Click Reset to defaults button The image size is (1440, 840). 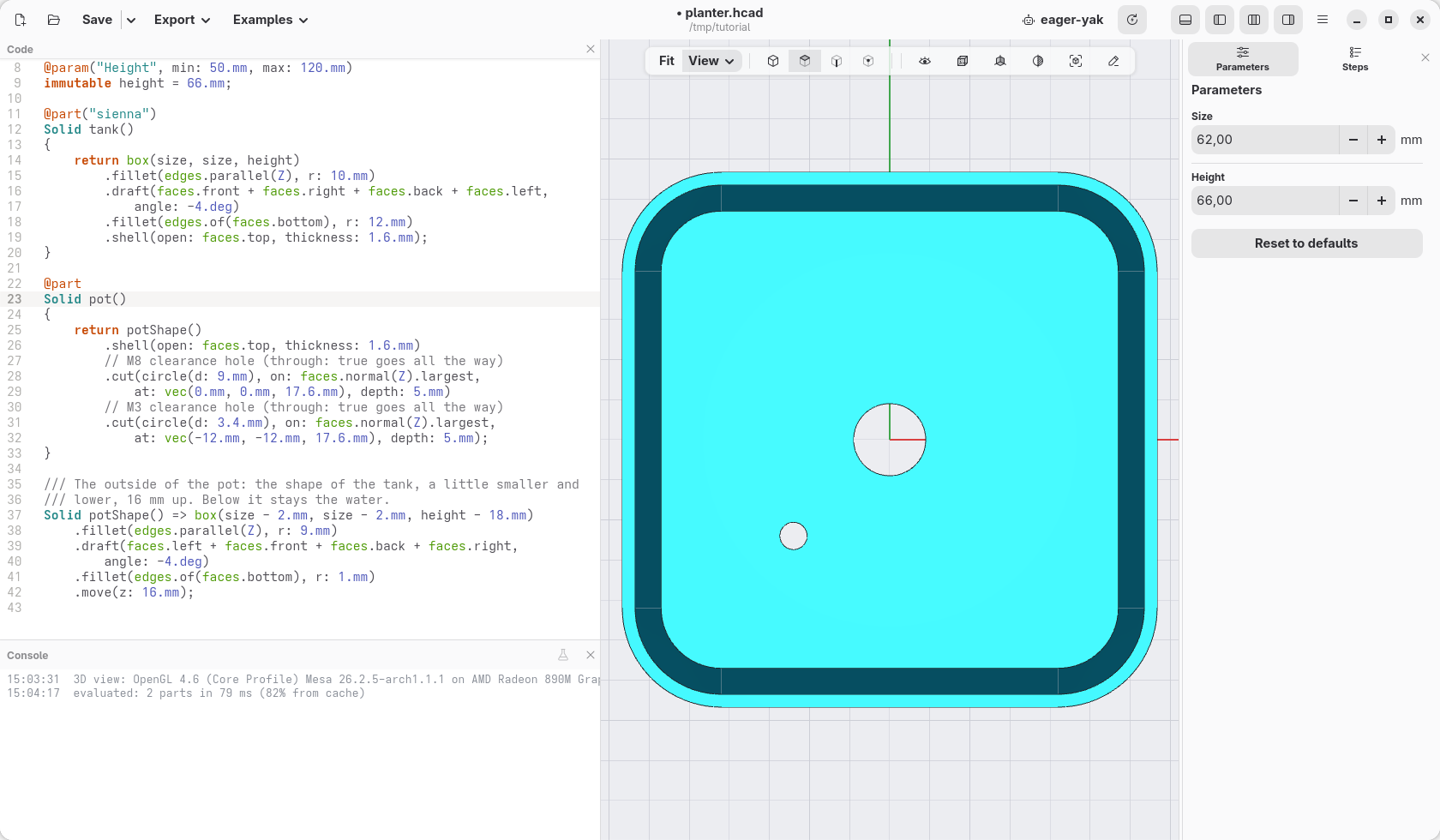tap(1306, 243)
